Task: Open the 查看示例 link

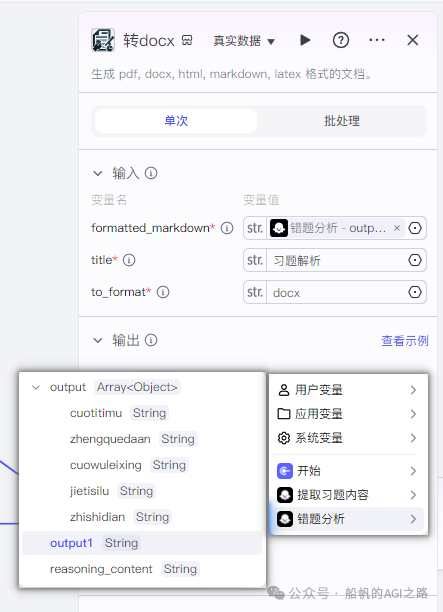Action: click(405, 341)
